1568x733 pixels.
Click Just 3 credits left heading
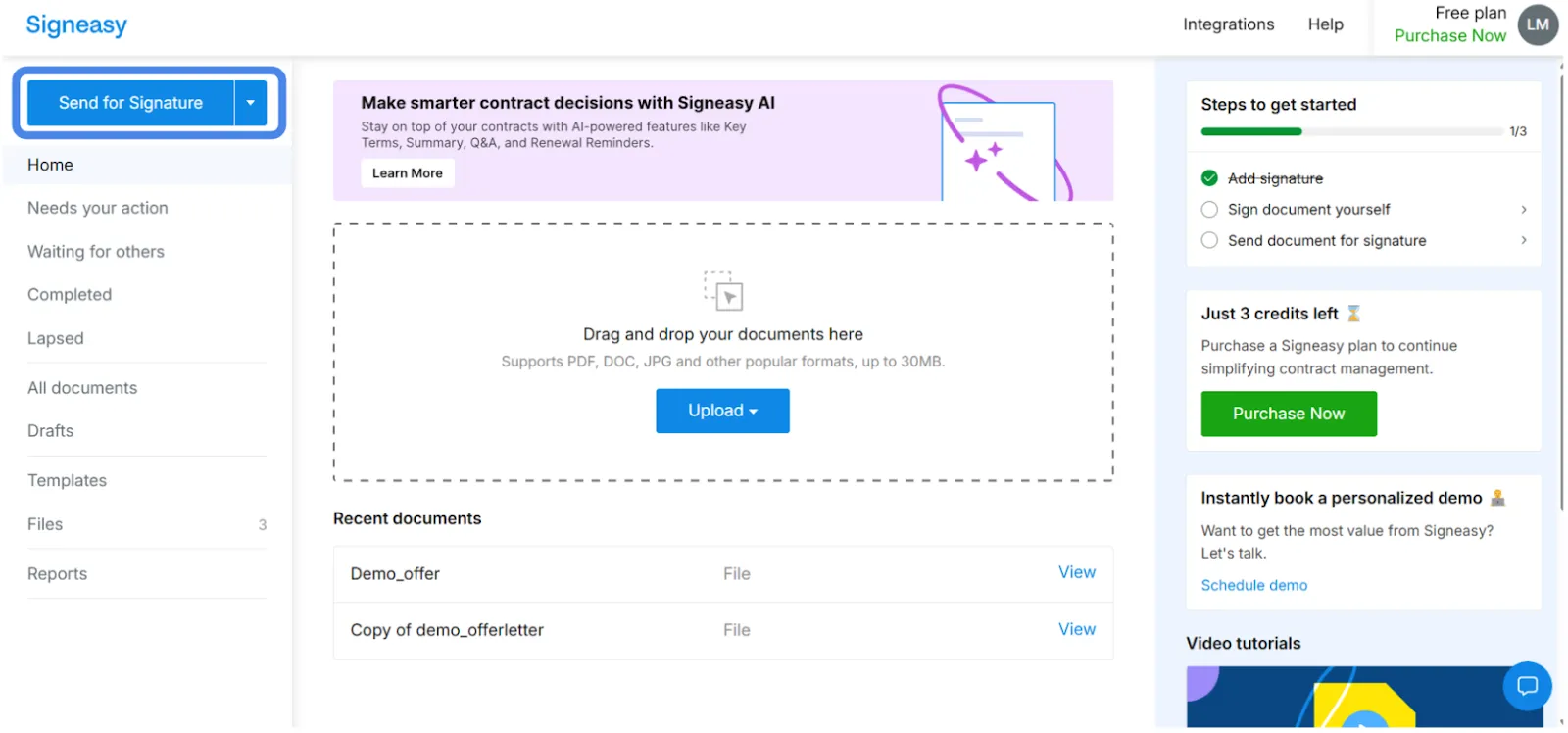coord(1269,314)
